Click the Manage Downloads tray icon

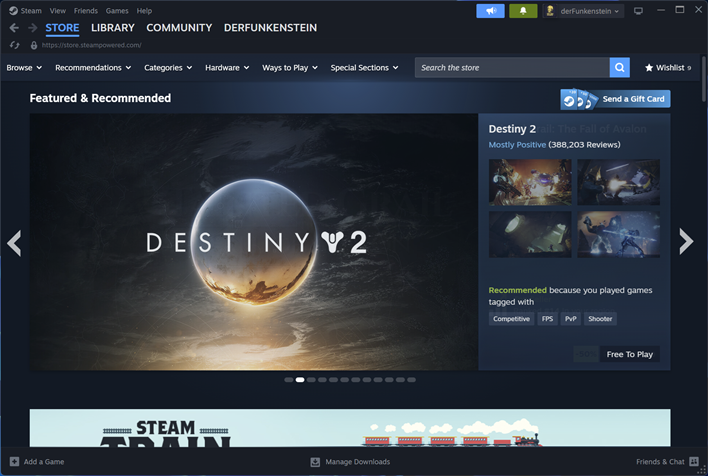[315, 462]
